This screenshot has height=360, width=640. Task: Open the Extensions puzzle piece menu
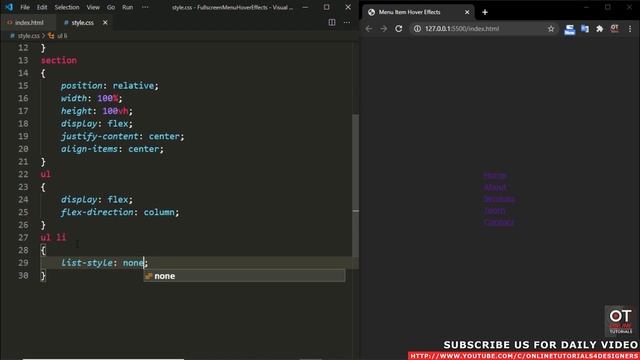600,29
